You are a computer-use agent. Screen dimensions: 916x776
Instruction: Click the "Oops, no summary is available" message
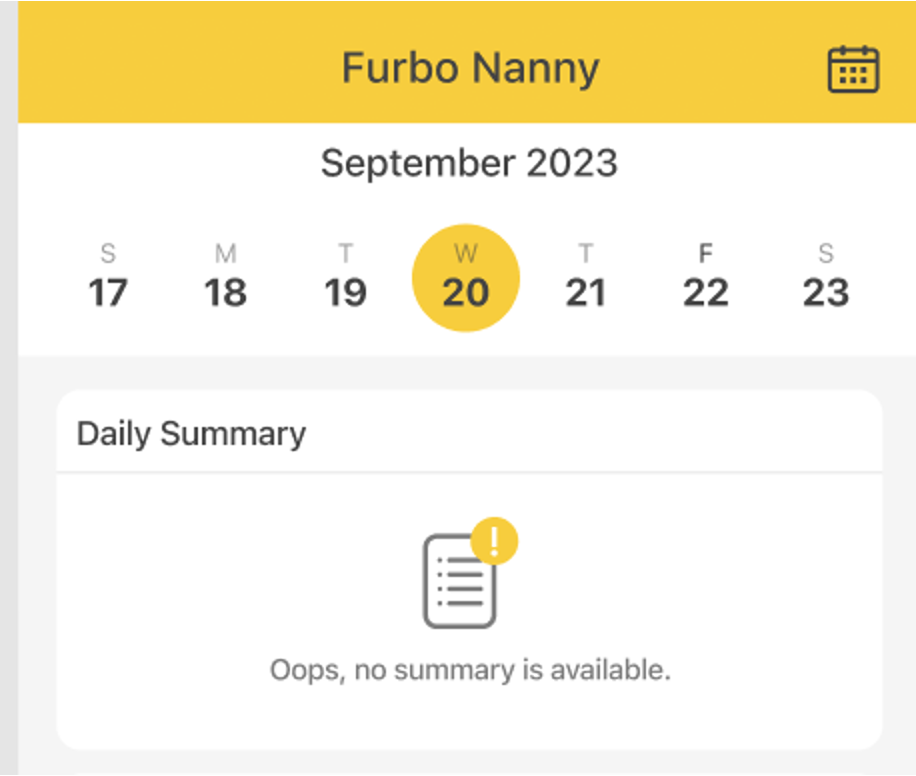tap(470, 669)
